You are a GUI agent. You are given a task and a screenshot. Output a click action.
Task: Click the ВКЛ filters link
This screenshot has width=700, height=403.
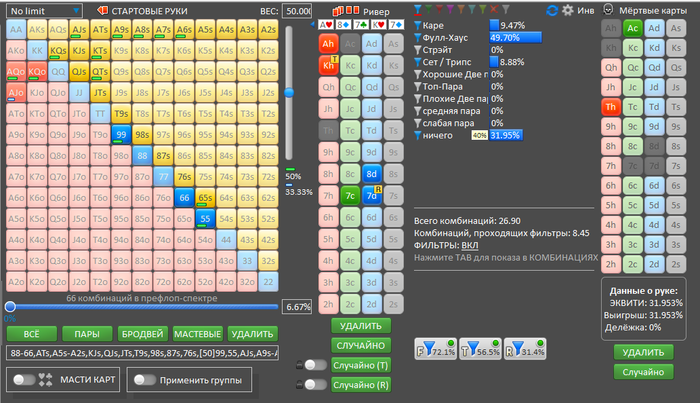click(470, 245)
